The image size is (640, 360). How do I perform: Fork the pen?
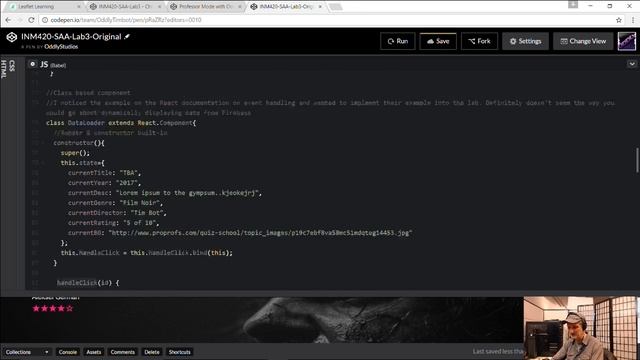479,41
